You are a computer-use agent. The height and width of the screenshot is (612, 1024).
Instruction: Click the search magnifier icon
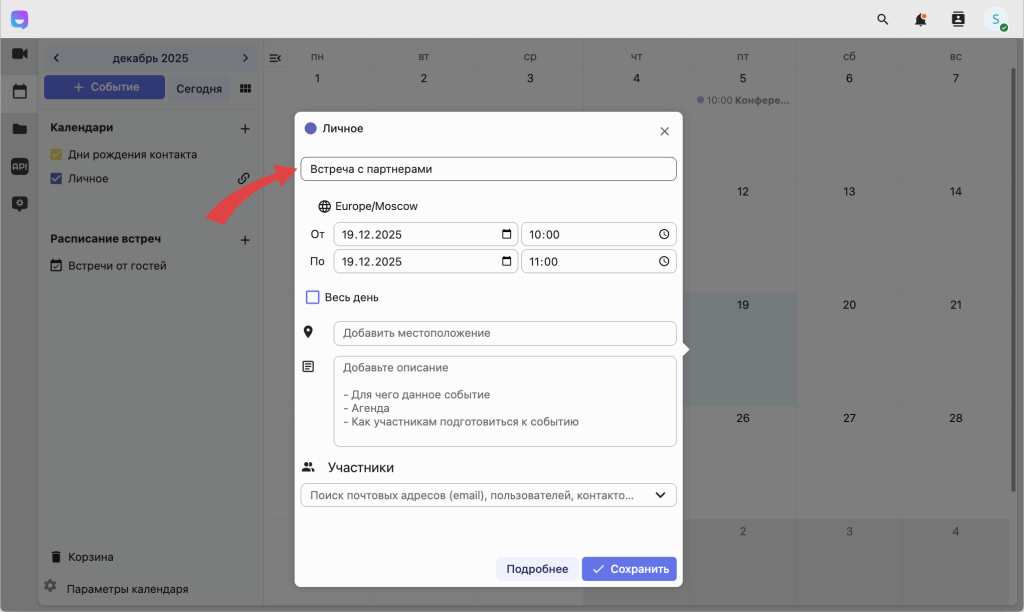pyautogui.click(x=882, y=19)
